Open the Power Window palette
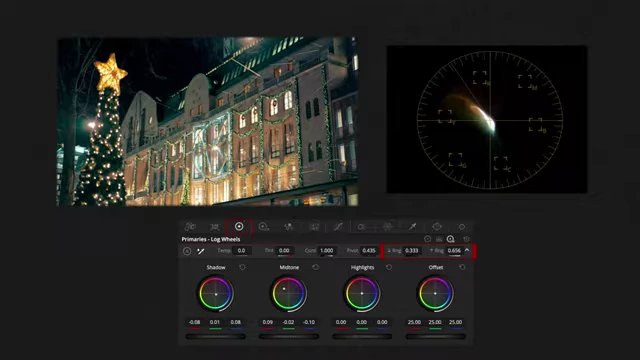 point(437,227)
